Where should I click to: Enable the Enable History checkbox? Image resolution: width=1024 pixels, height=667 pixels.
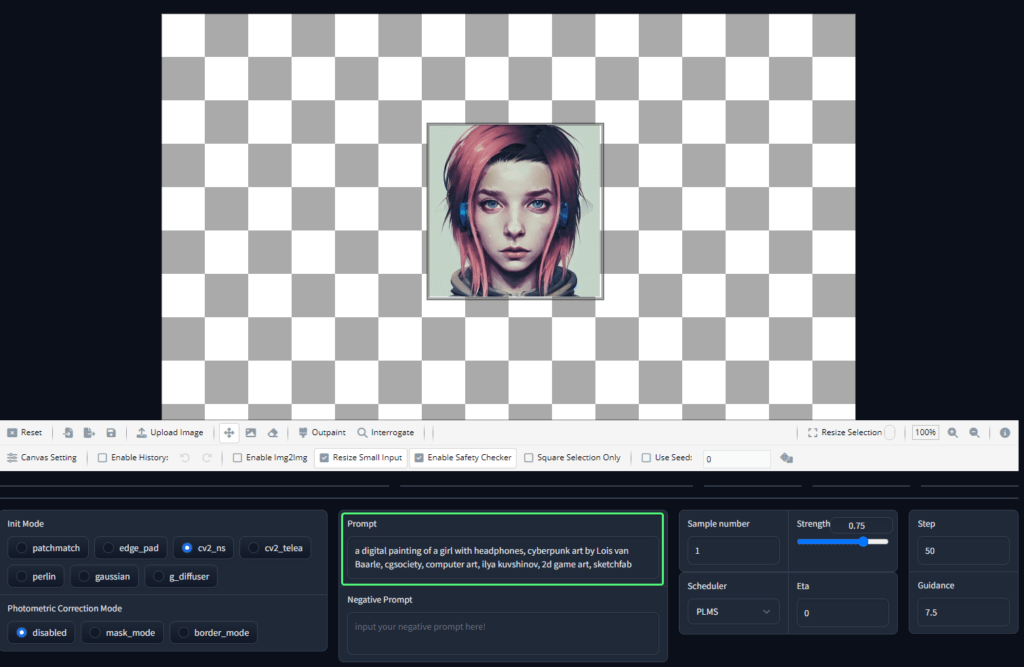tap(102, 457)
